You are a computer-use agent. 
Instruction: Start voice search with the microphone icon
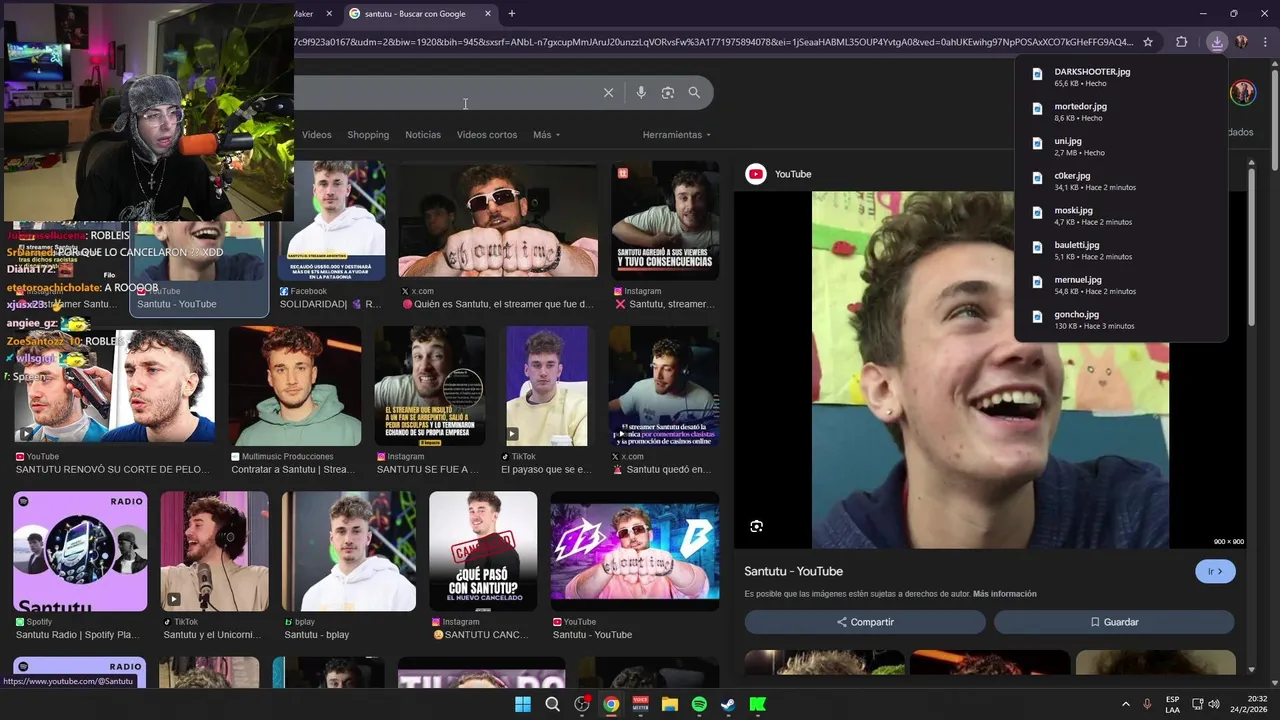point(641,93)
